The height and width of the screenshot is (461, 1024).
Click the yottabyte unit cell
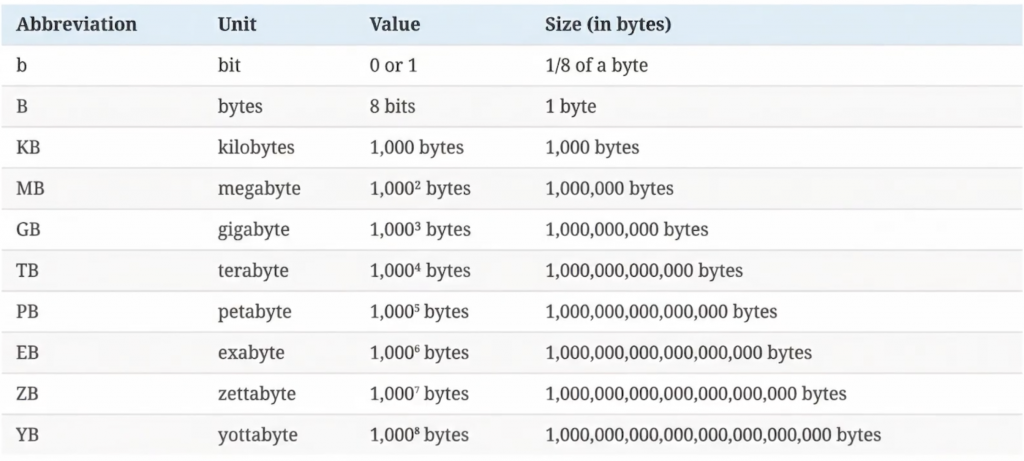pos(256,435)
